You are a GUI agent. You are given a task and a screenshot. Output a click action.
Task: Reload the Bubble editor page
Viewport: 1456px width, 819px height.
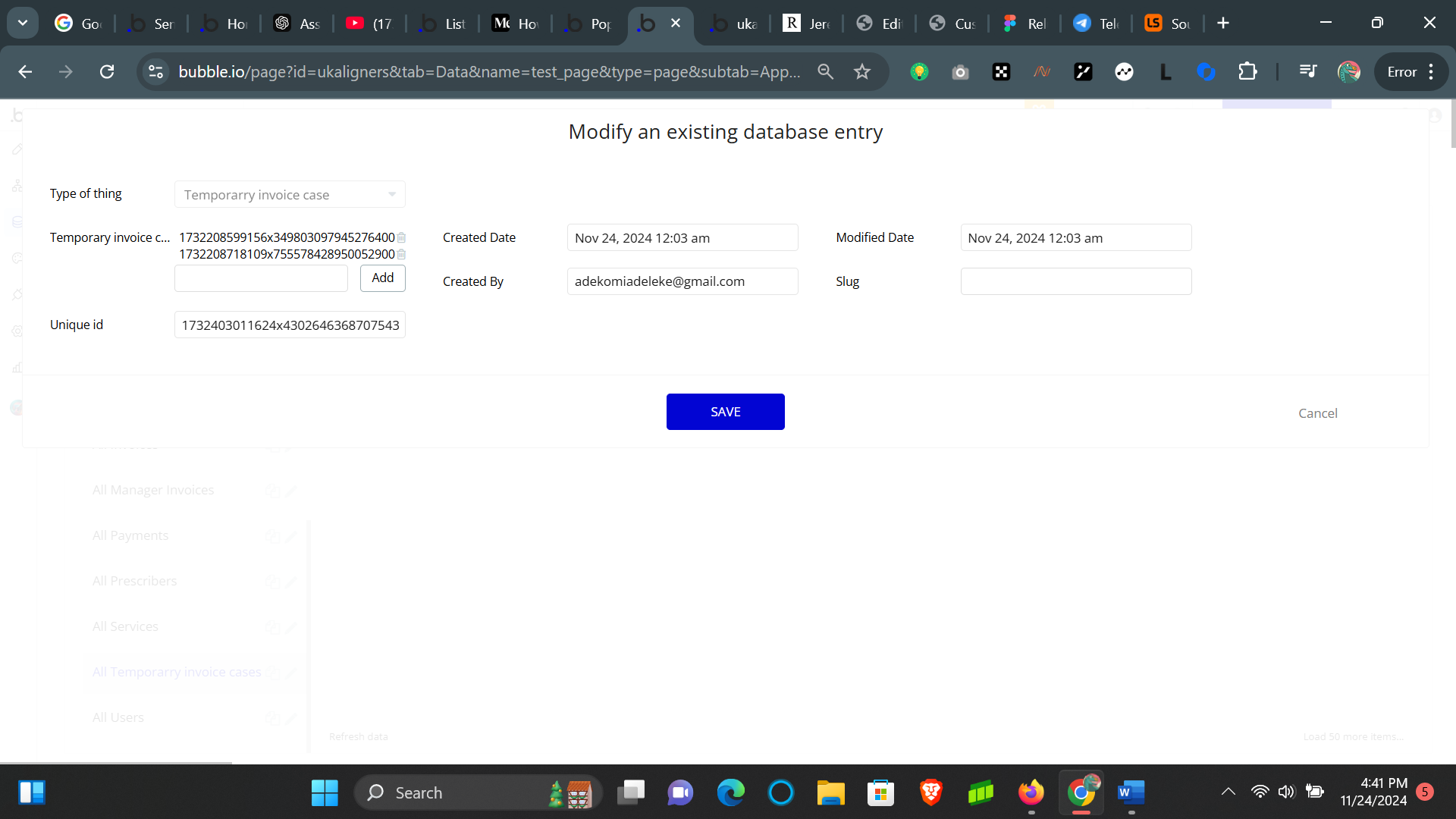107,72
